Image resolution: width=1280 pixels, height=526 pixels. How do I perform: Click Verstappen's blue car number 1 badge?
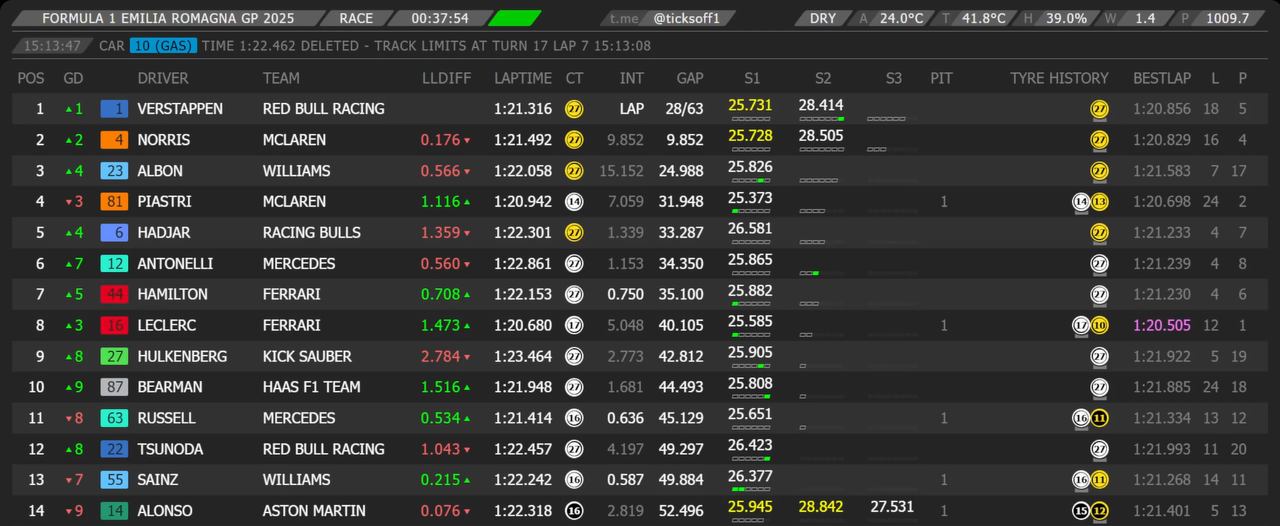tap(114, 109)
